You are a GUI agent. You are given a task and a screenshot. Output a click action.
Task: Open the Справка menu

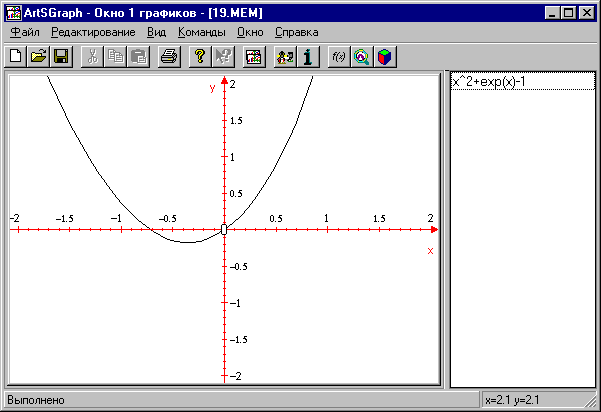point(296,32)
